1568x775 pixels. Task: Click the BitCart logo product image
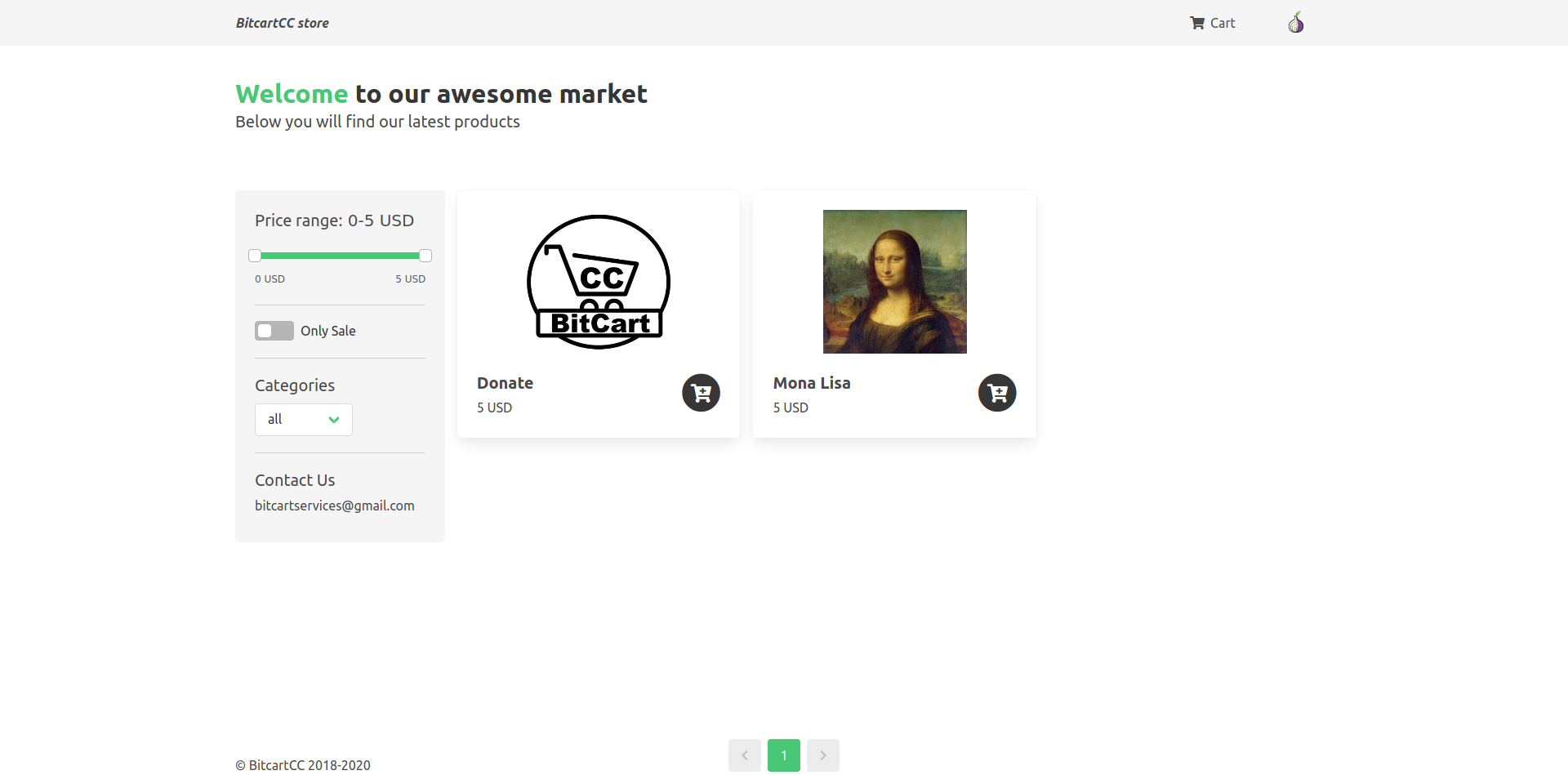[599, 282]
